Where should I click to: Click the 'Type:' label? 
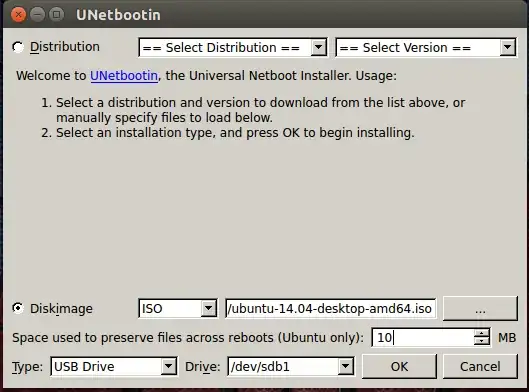(x=28, y=367)
